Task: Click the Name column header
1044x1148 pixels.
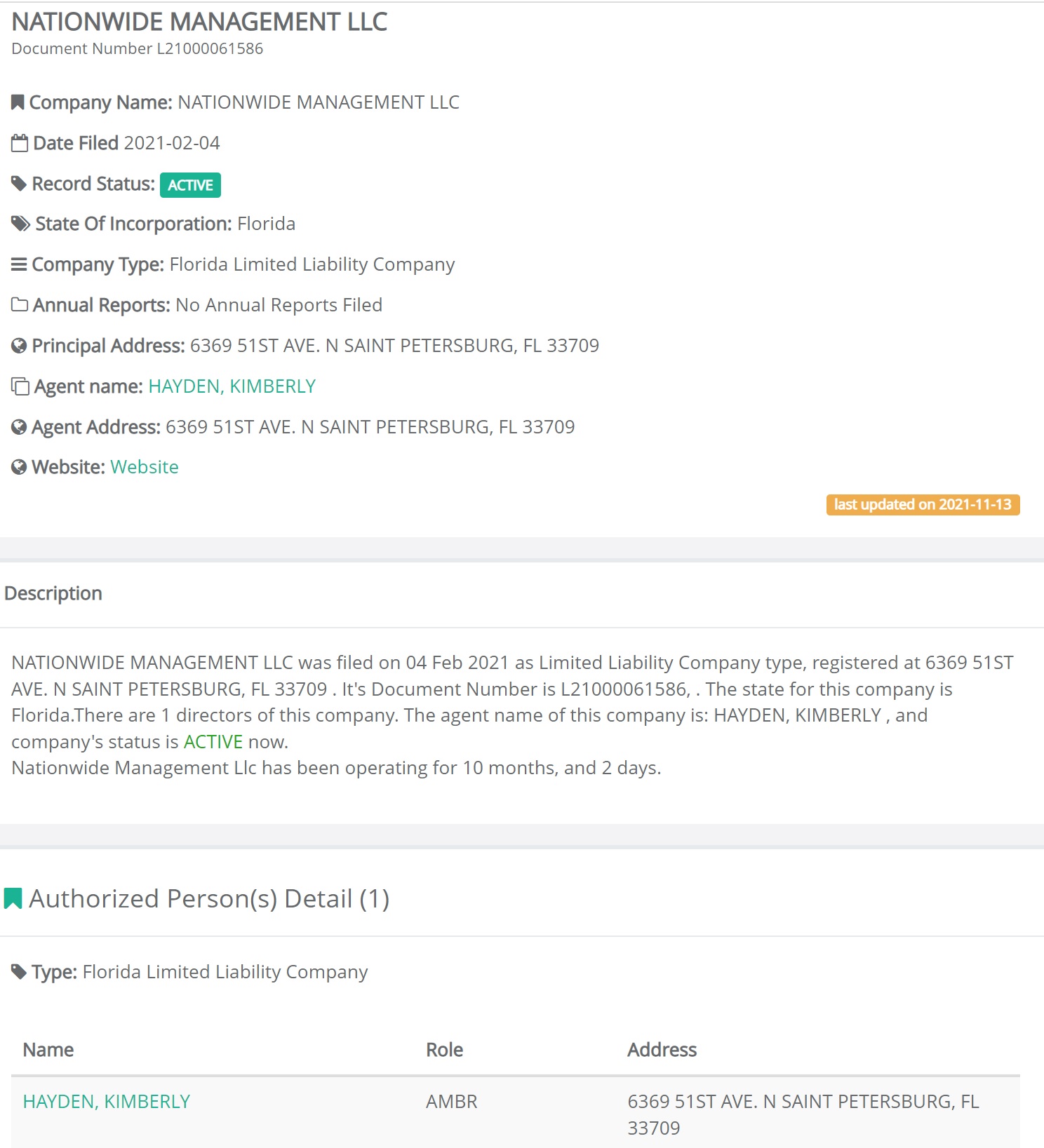Action: [x=48, y=1050]
